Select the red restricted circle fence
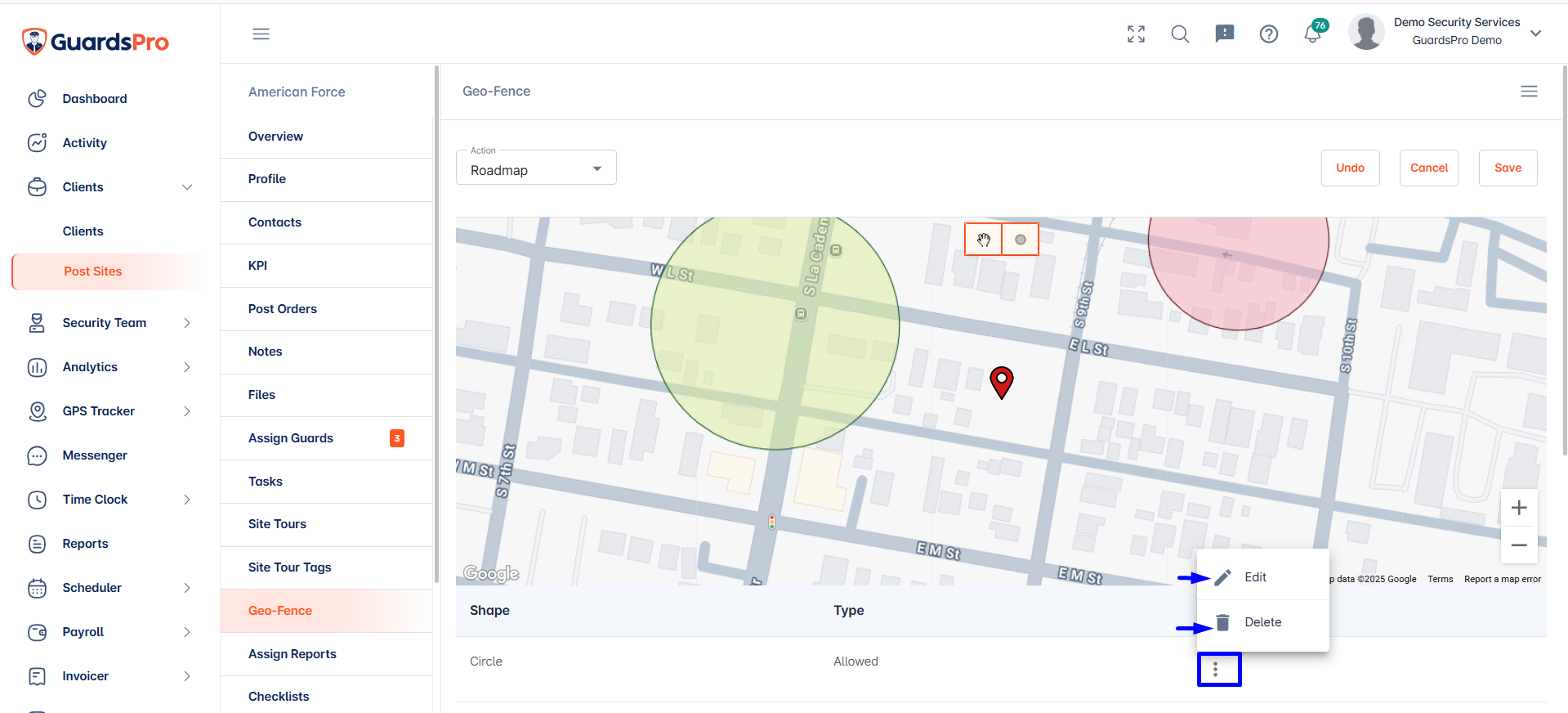 click(x=1238, y=273)
